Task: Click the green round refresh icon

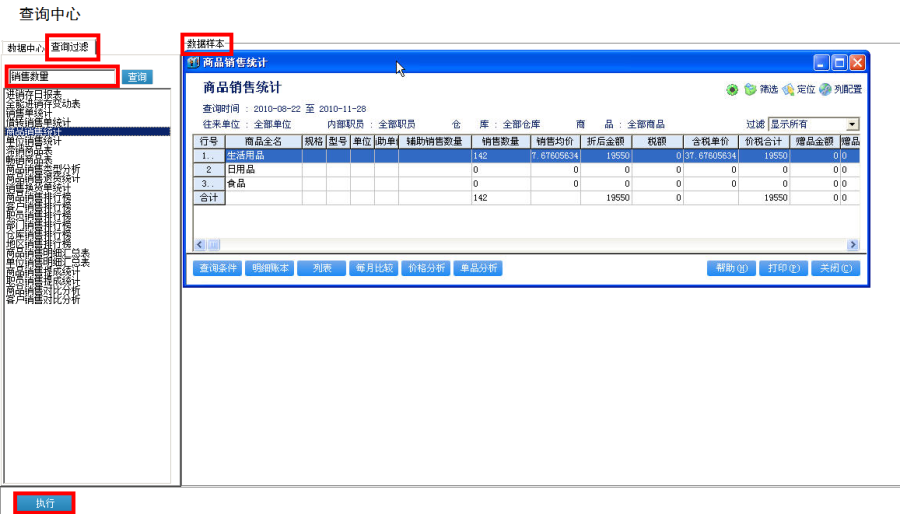Action: [732, 90]
